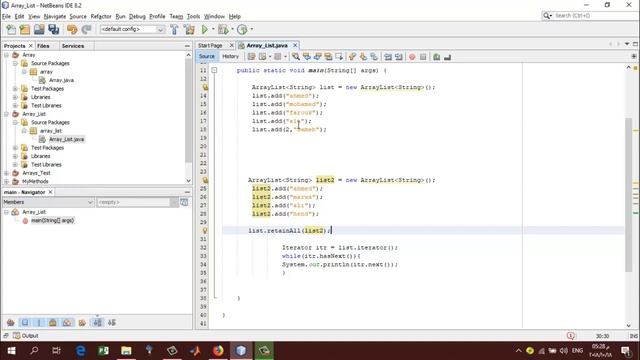Select Array.java in Projects tree
The height and width of the screenshot is (360, 640).
(61, 80)
